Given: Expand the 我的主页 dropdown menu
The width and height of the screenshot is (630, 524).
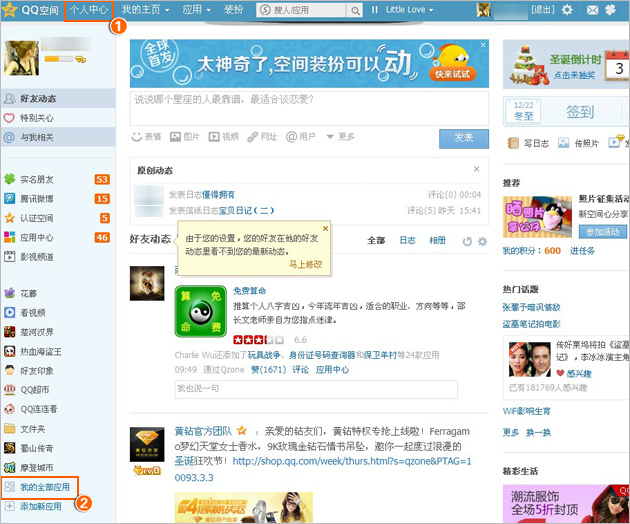Looking at the screenshot, I should coord(145,10).
